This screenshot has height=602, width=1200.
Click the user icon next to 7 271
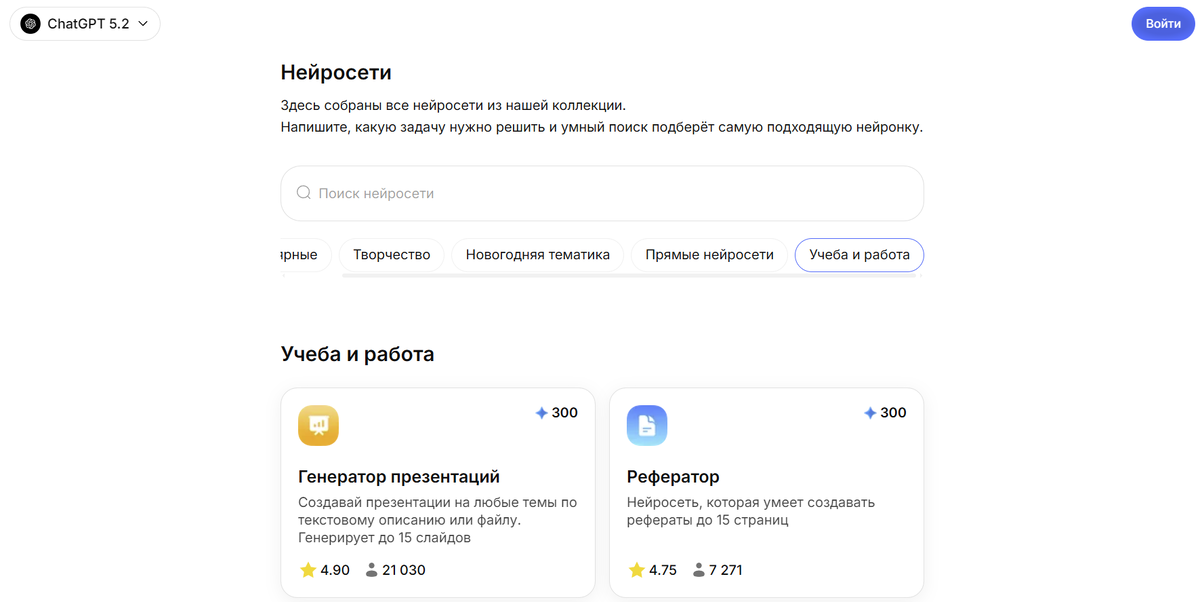coord(697,569)
